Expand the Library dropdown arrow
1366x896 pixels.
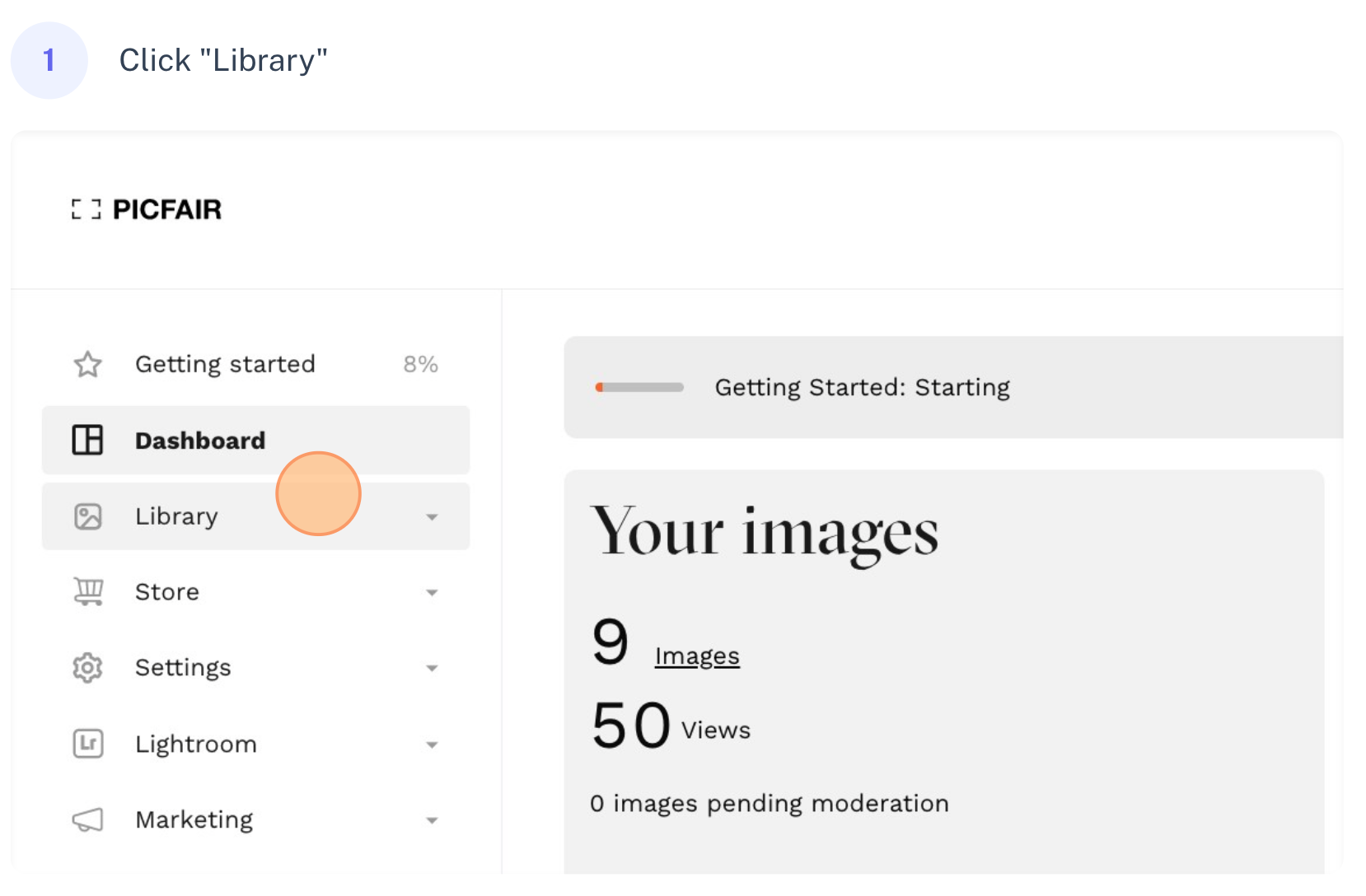(432, 517)
